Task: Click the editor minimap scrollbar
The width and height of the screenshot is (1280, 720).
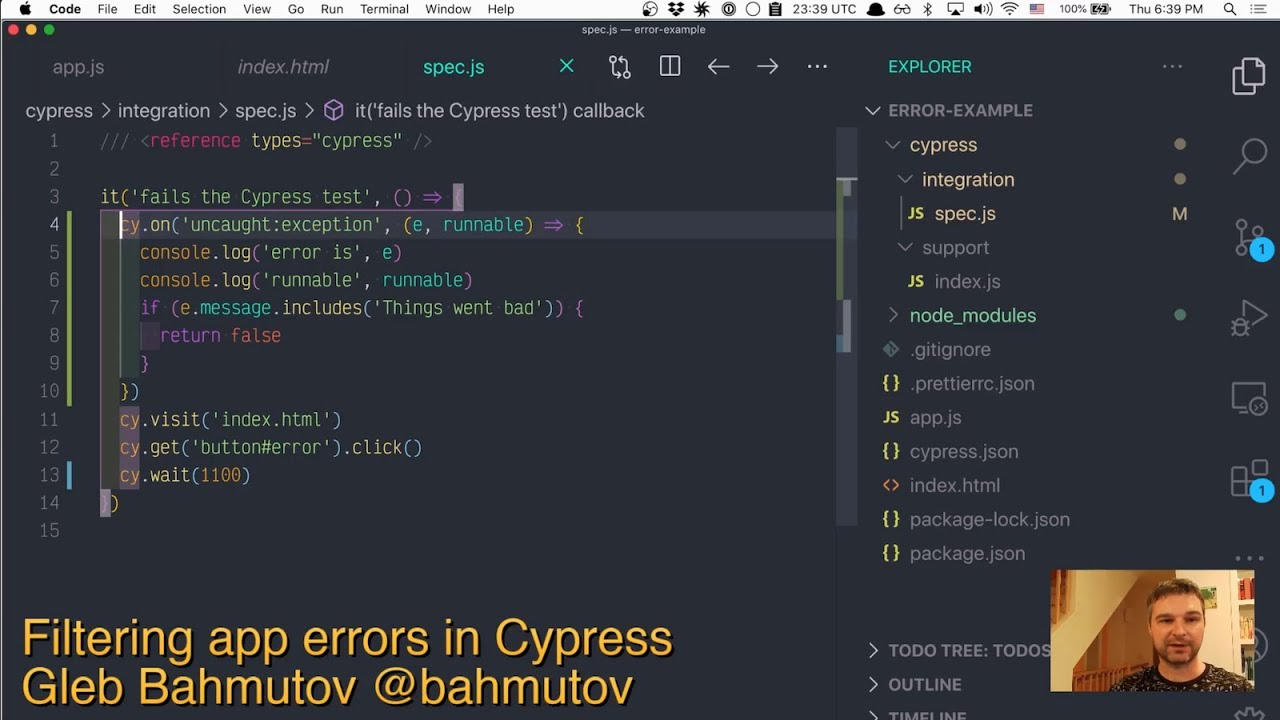Action: (847, 325)
